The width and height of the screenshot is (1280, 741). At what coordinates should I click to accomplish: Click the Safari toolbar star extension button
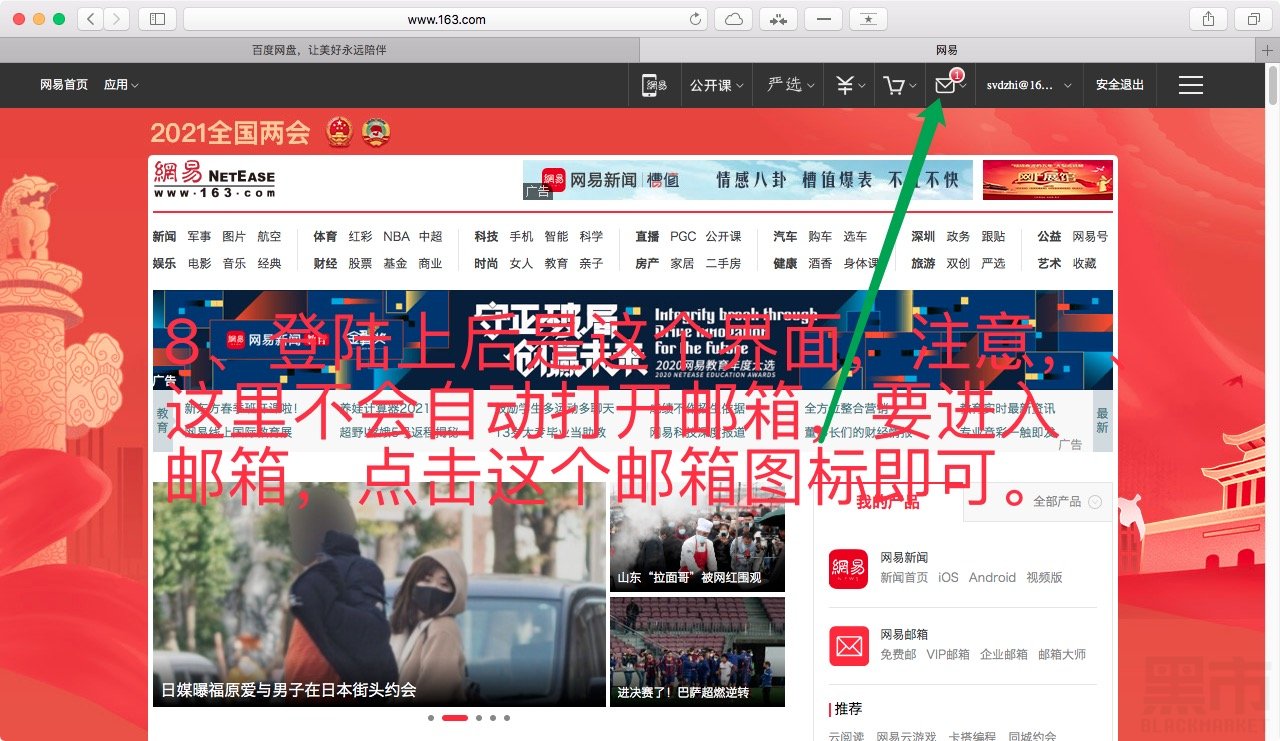tap(868, 19)
